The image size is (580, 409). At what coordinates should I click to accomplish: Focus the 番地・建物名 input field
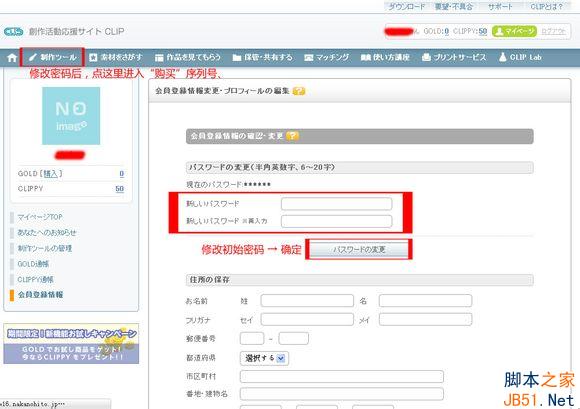(342, 394)
